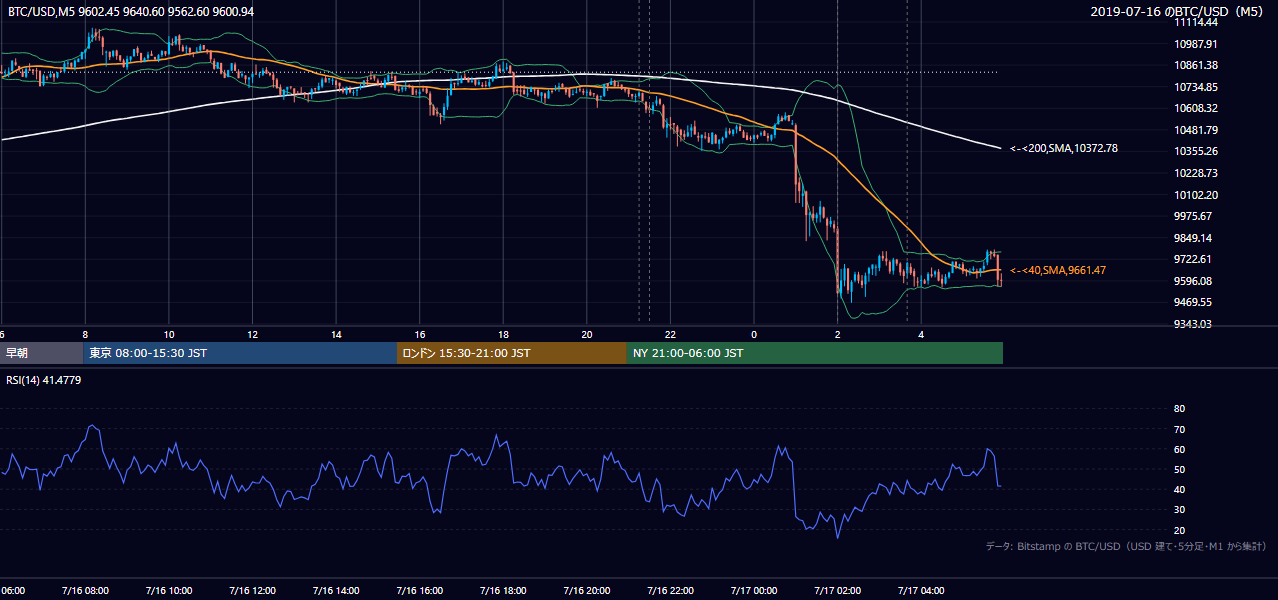Click price axis value 10102.20
1278x600 pixels.
tap(1195, 195)
